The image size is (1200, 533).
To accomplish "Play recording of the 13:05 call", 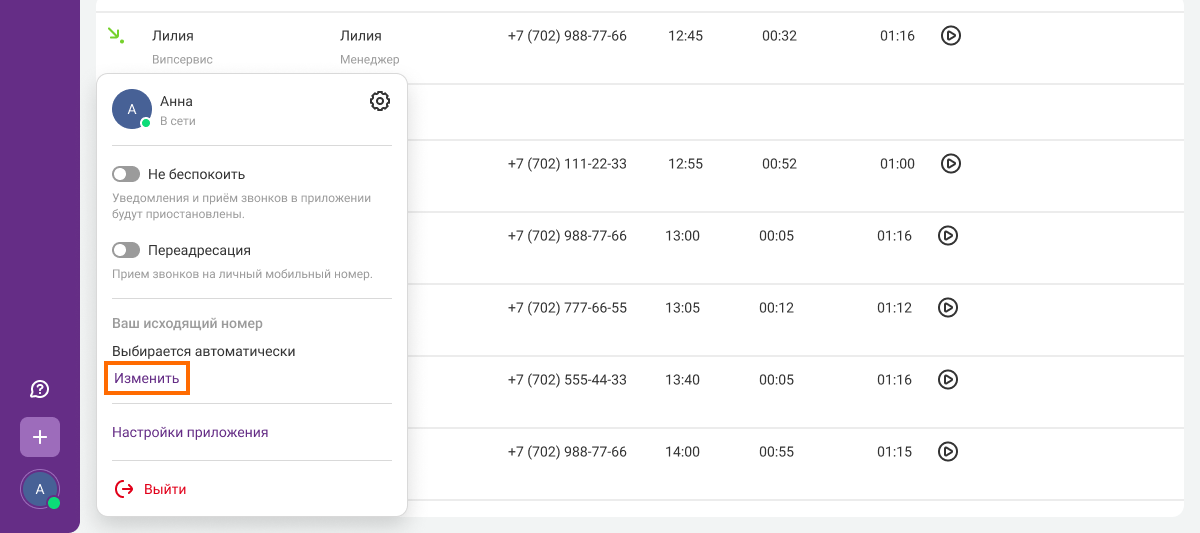I will [948, 308].
